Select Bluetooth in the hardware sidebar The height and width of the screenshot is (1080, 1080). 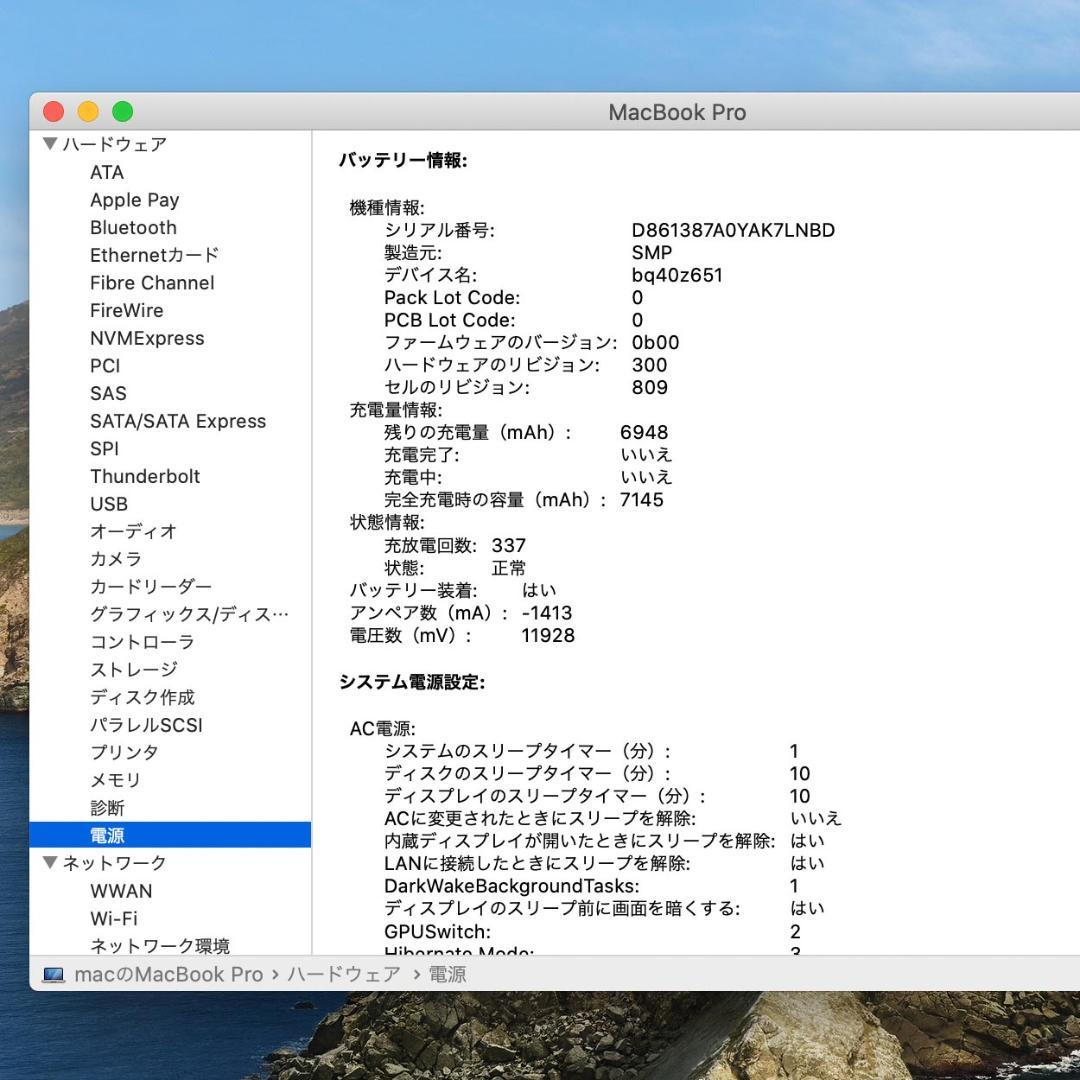point(133,227)
